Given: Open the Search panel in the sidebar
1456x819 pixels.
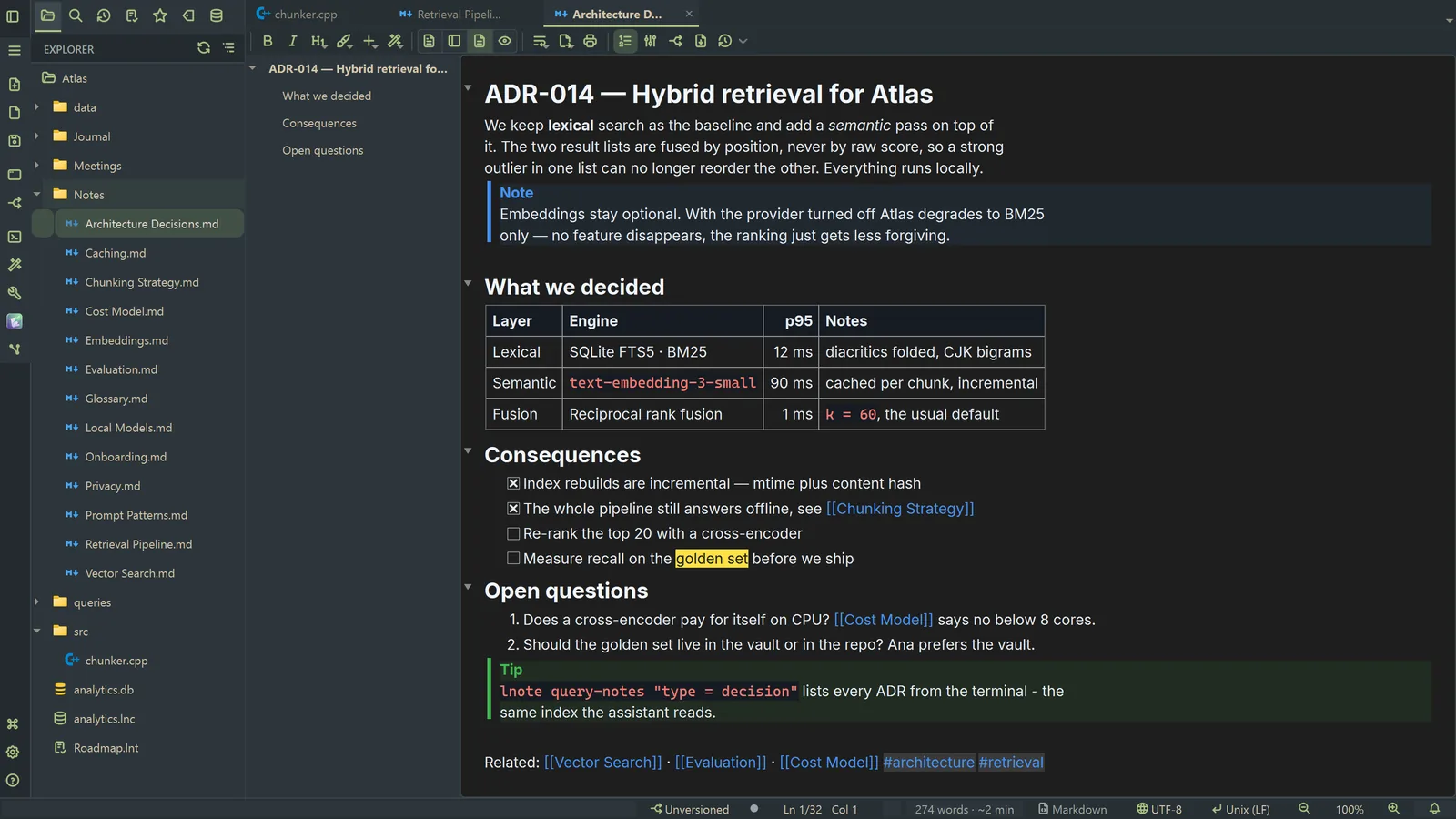Looking at the screenshot, I should (76, 15).
